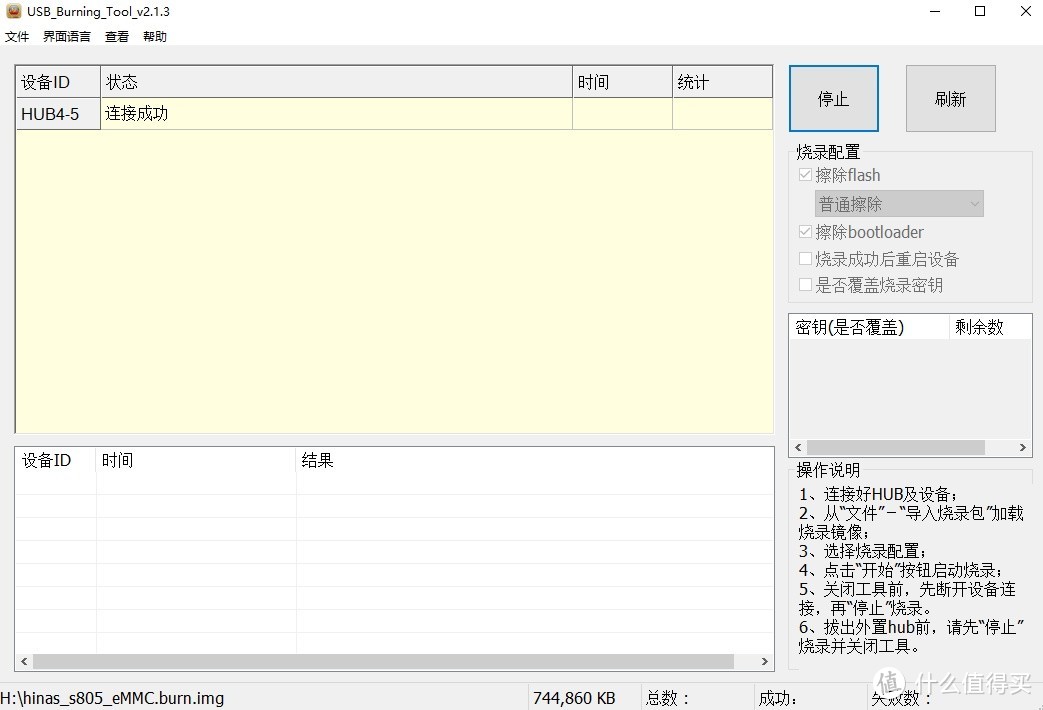Select the HUB4-5 device row
Screen dimensions: 1043x710
(300, 113)
